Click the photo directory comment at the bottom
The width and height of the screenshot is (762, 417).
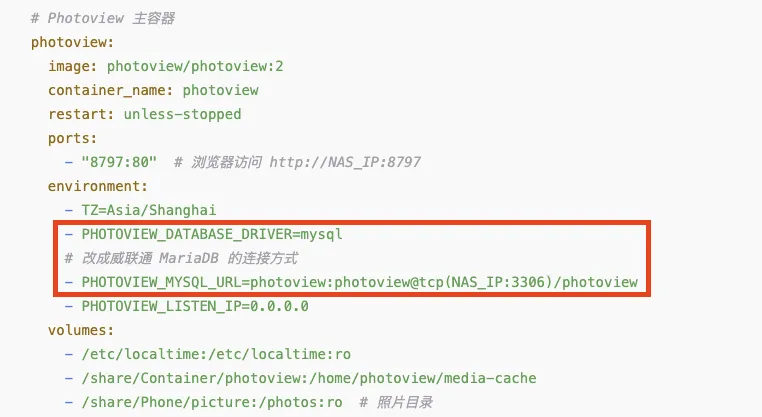(x=396, y=402)
